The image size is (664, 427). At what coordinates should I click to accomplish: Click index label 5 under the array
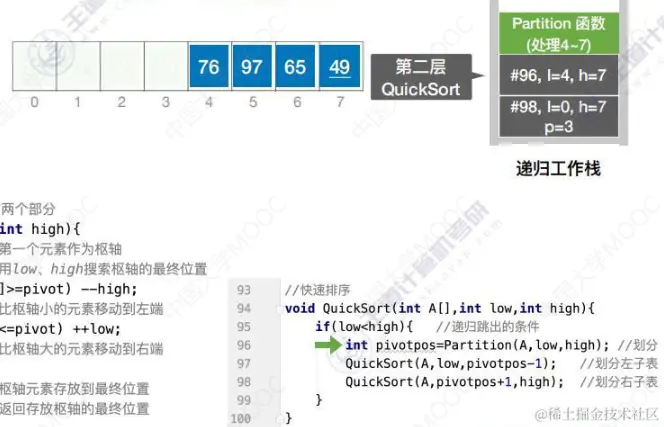coord(253,102)
